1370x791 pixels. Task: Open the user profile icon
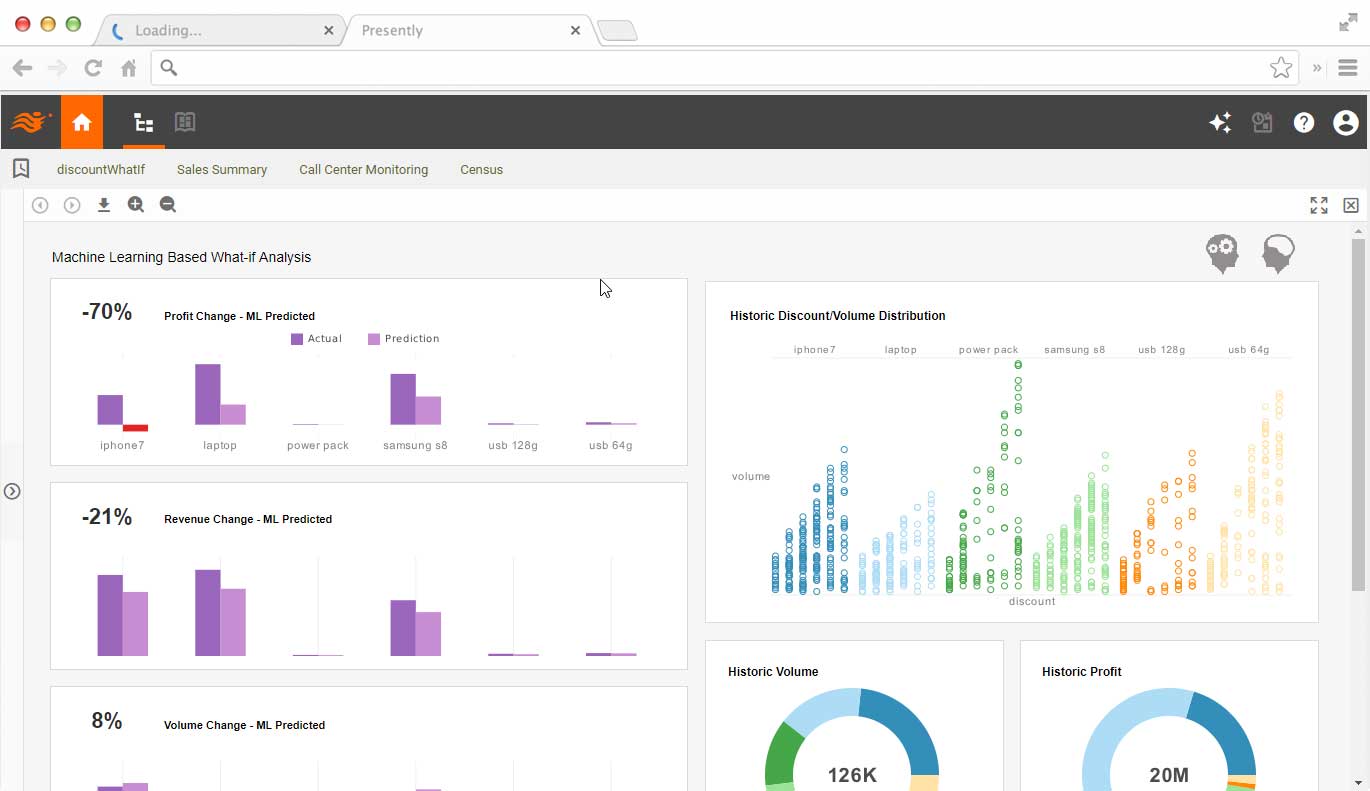click(x=1345, y=122)
